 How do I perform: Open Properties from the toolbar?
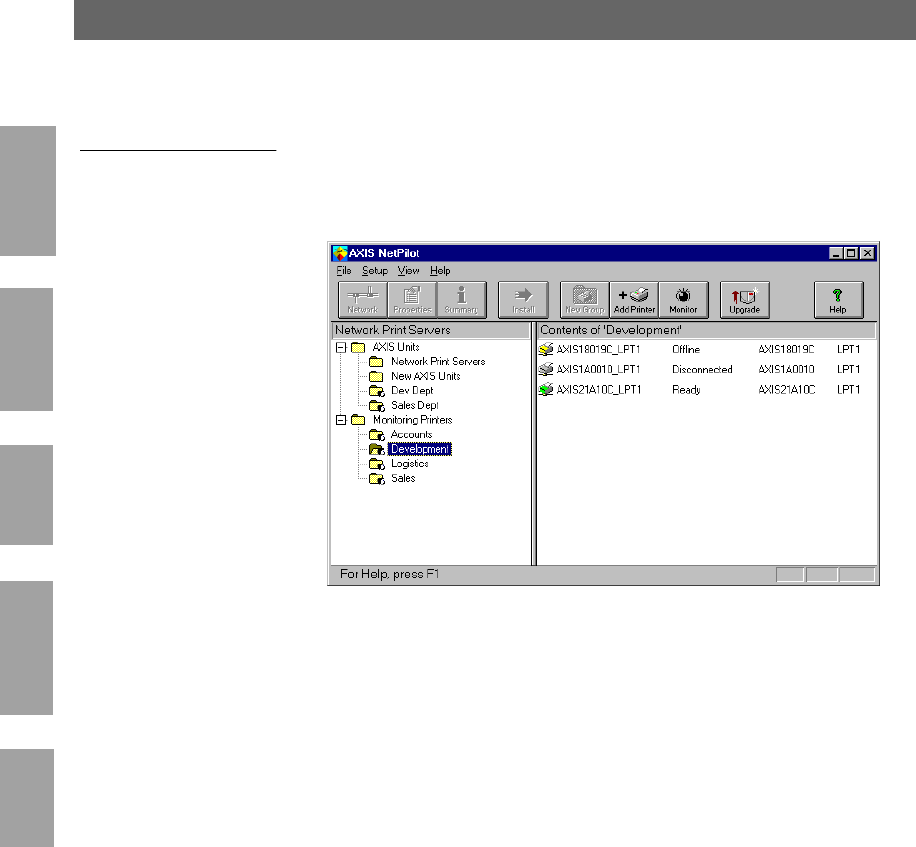tap(411, 298)
